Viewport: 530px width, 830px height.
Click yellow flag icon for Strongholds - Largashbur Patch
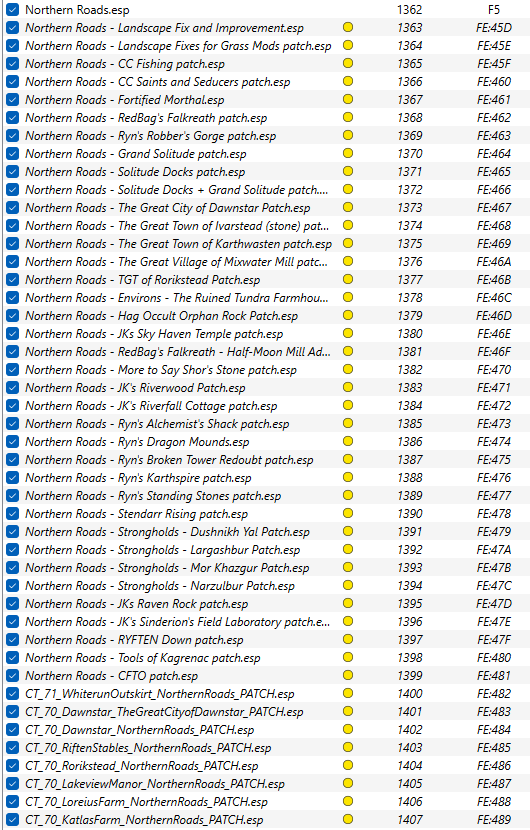click(348, 549)
